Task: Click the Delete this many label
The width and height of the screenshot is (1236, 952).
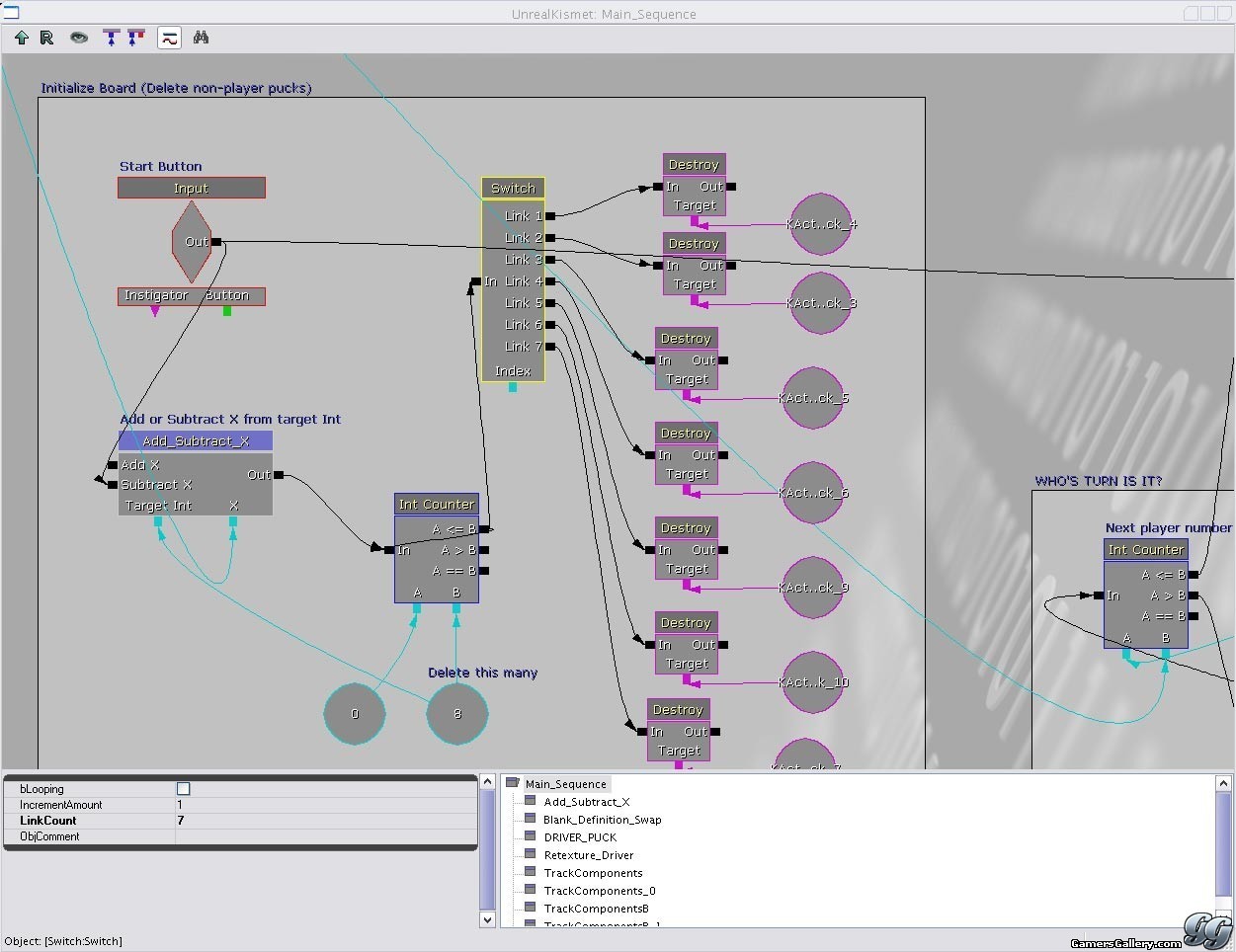Action: [482, 673]
